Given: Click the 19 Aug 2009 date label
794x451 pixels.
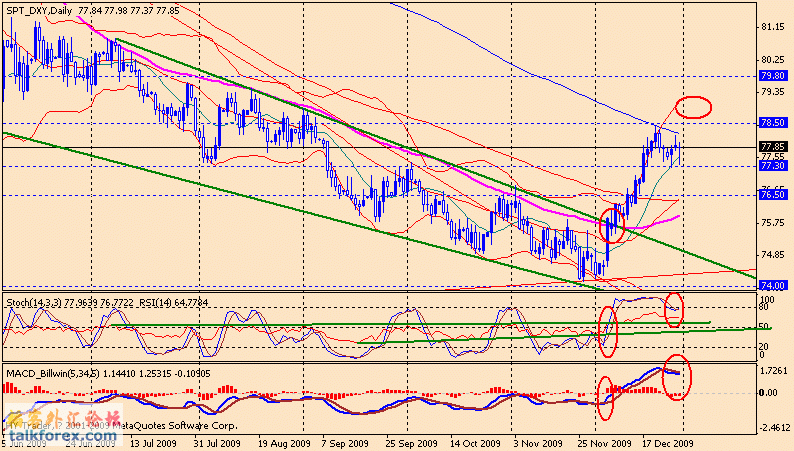Looking at the screenshot, I should [284, 443].
